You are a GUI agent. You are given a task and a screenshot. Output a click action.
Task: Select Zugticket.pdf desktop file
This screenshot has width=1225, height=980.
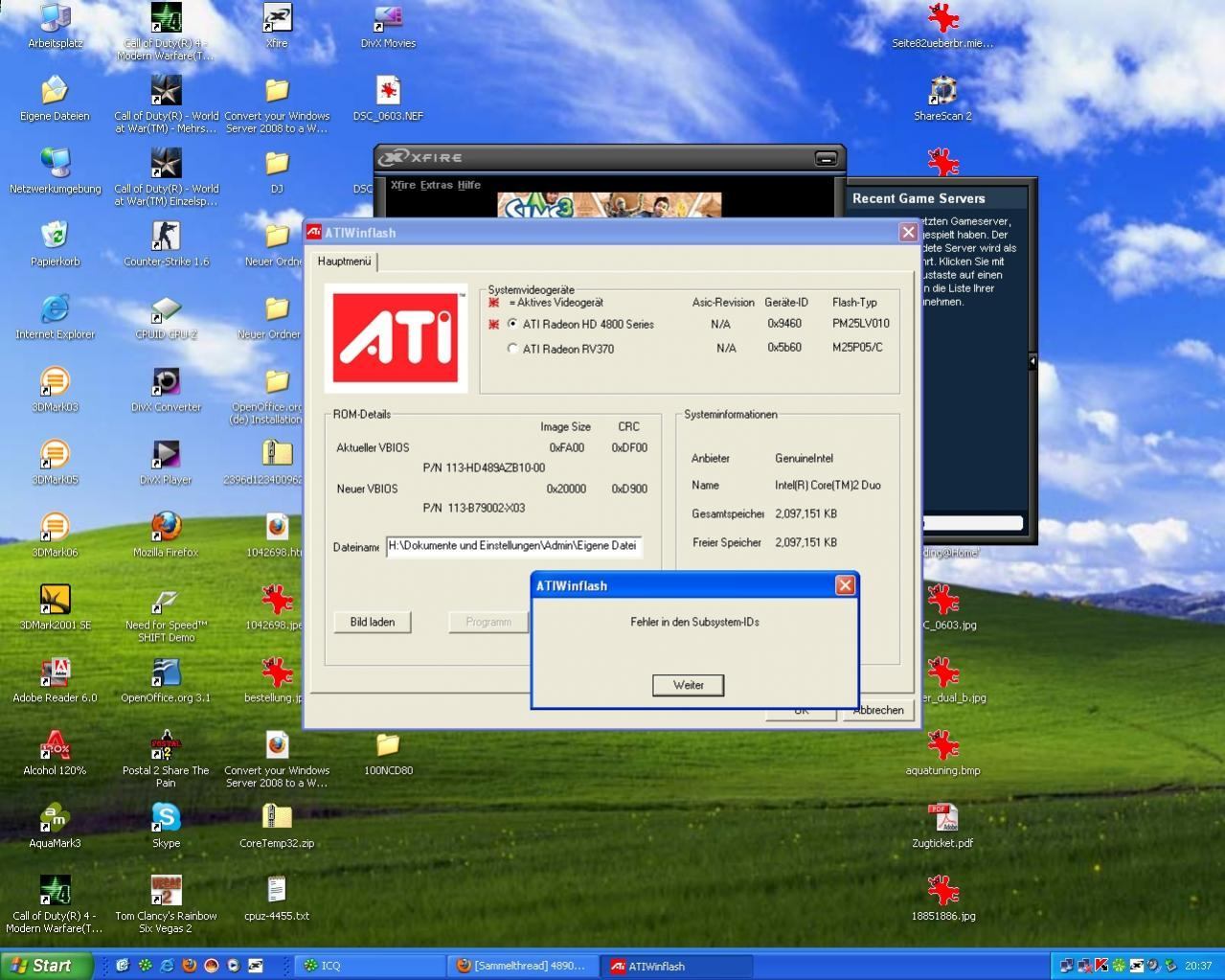coord(942,827)
